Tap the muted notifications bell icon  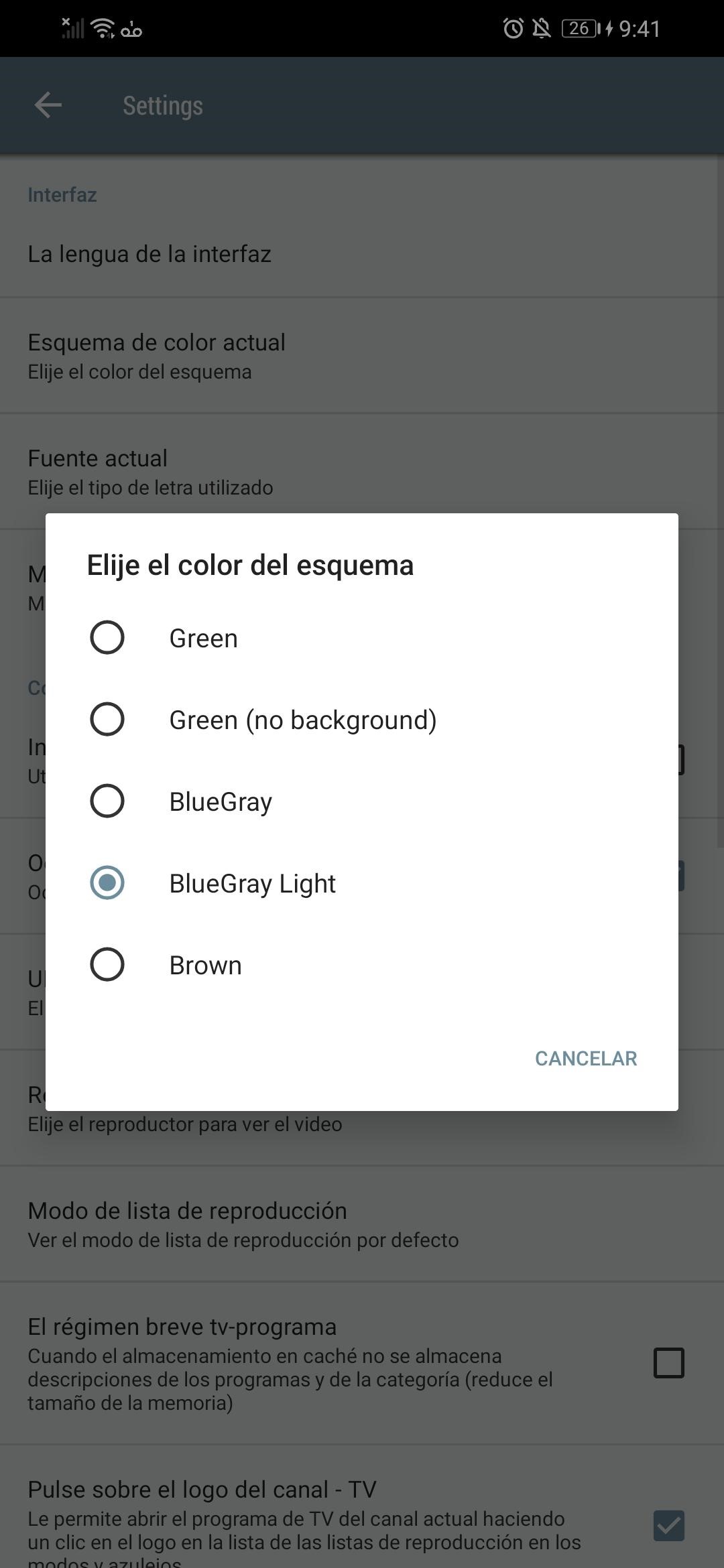pos(542,28)
